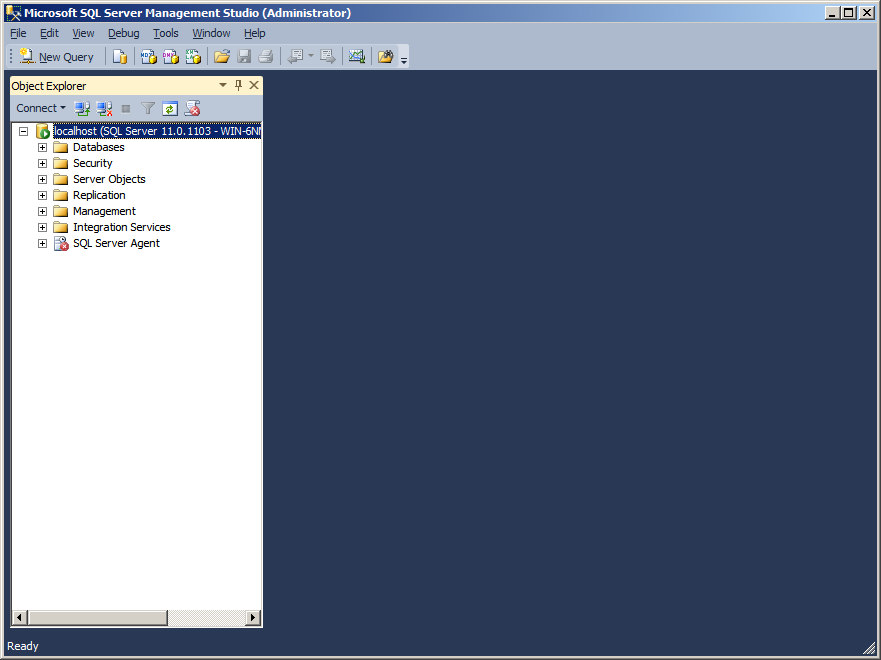Select the Integration Services label
881x660 pixels.
coord(122,227)
